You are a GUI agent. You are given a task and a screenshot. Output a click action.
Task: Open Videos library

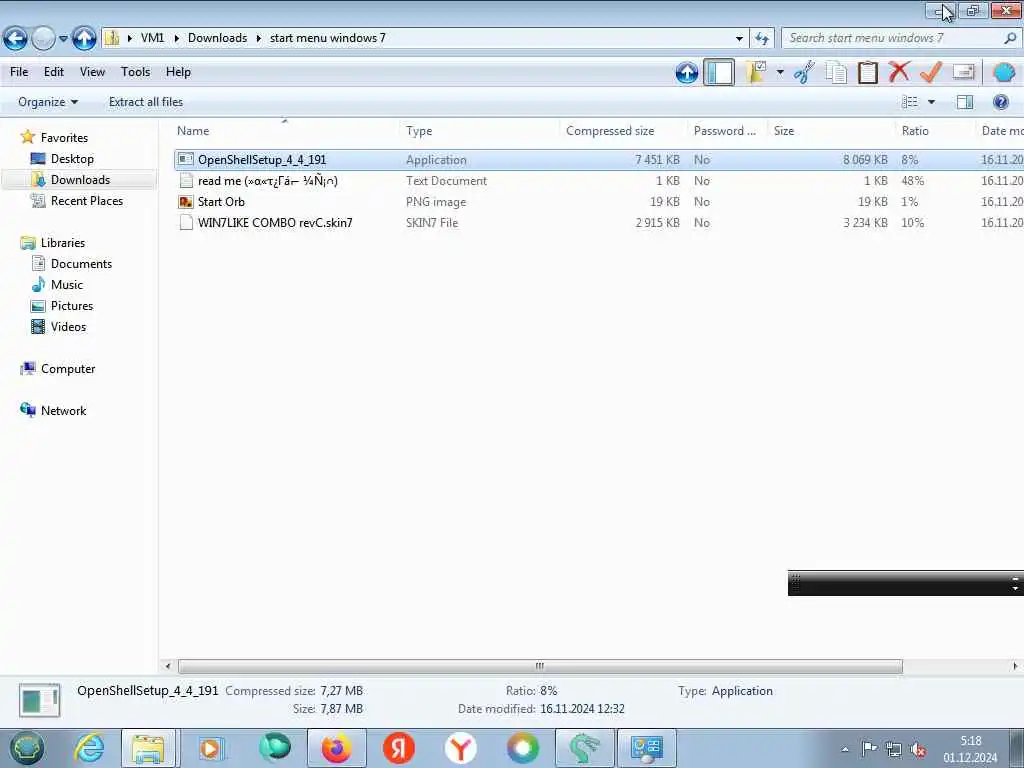[x=68, y=327]
